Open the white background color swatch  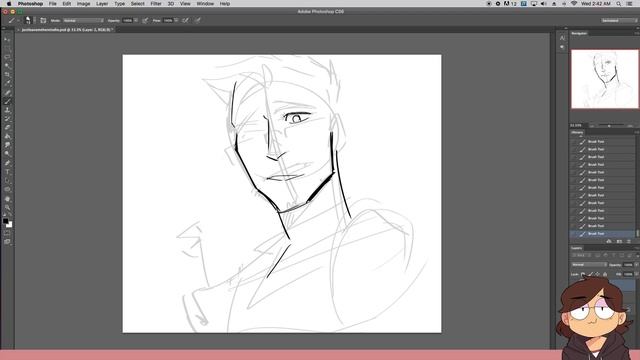pyautogui.click(x=10, y=226)
